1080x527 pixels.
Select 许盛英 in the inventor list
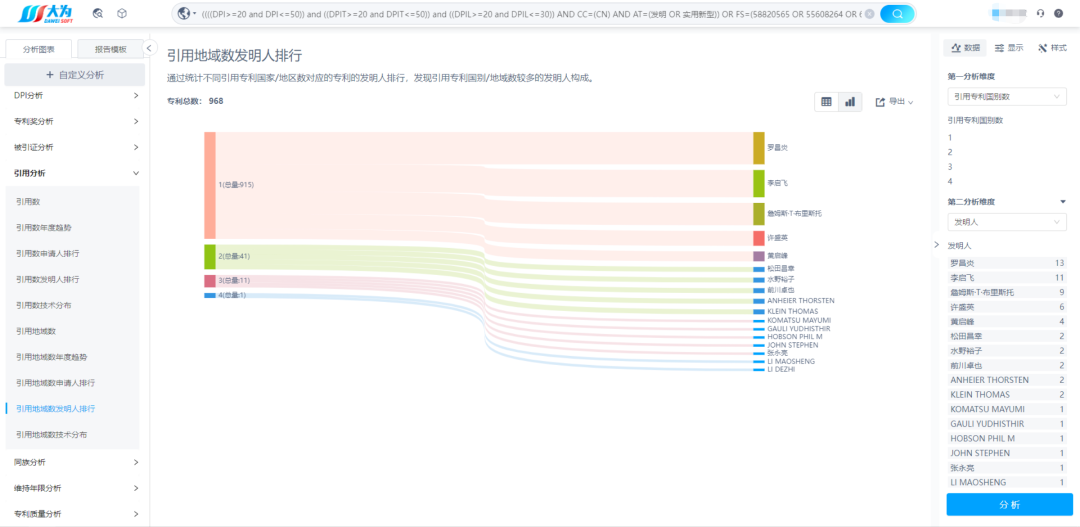coord(1007,307)
